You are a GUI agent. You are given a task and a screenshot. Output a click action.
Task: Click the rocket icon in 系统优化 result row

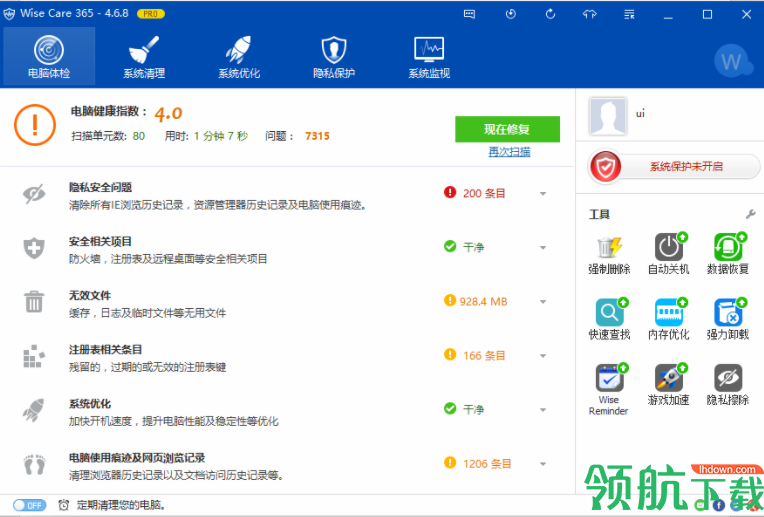click(34, 410)
